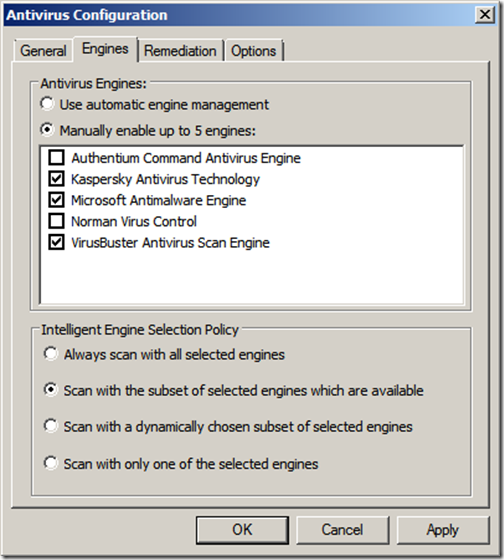Screen dimensions: 504x560
Task: Disable Microsoft Antimalware Engine checkbox
Action: point(56,200)
